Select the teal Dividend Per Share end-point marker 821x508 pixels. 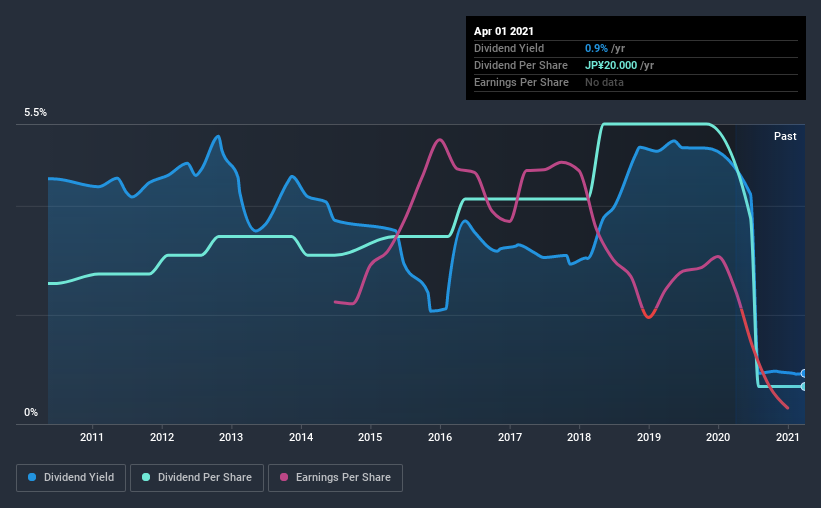[804, 386]
